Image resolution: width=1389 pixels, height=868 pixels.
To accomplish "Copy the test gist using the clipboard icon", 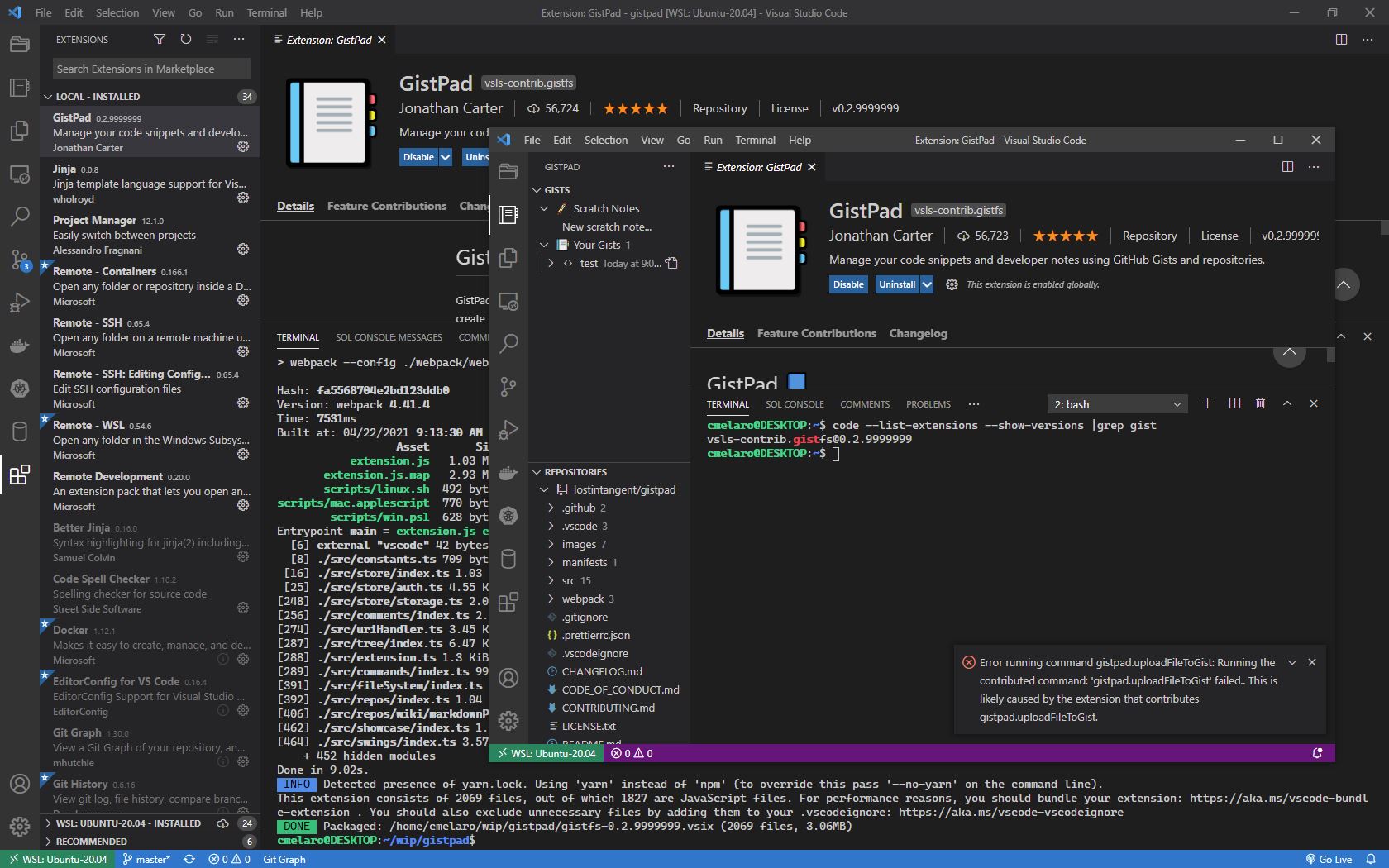I will [x=671, y=263].
